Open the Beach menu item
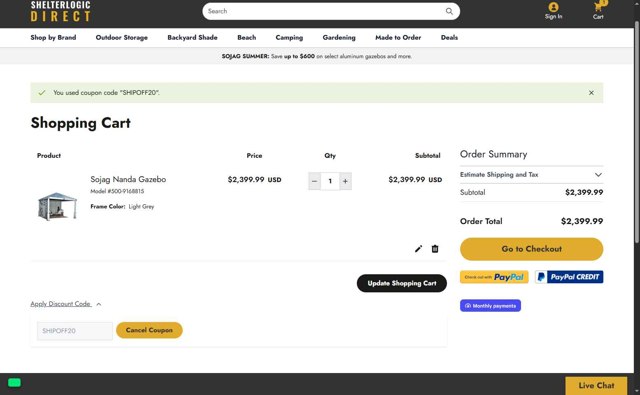 click(x=247, y=38)
